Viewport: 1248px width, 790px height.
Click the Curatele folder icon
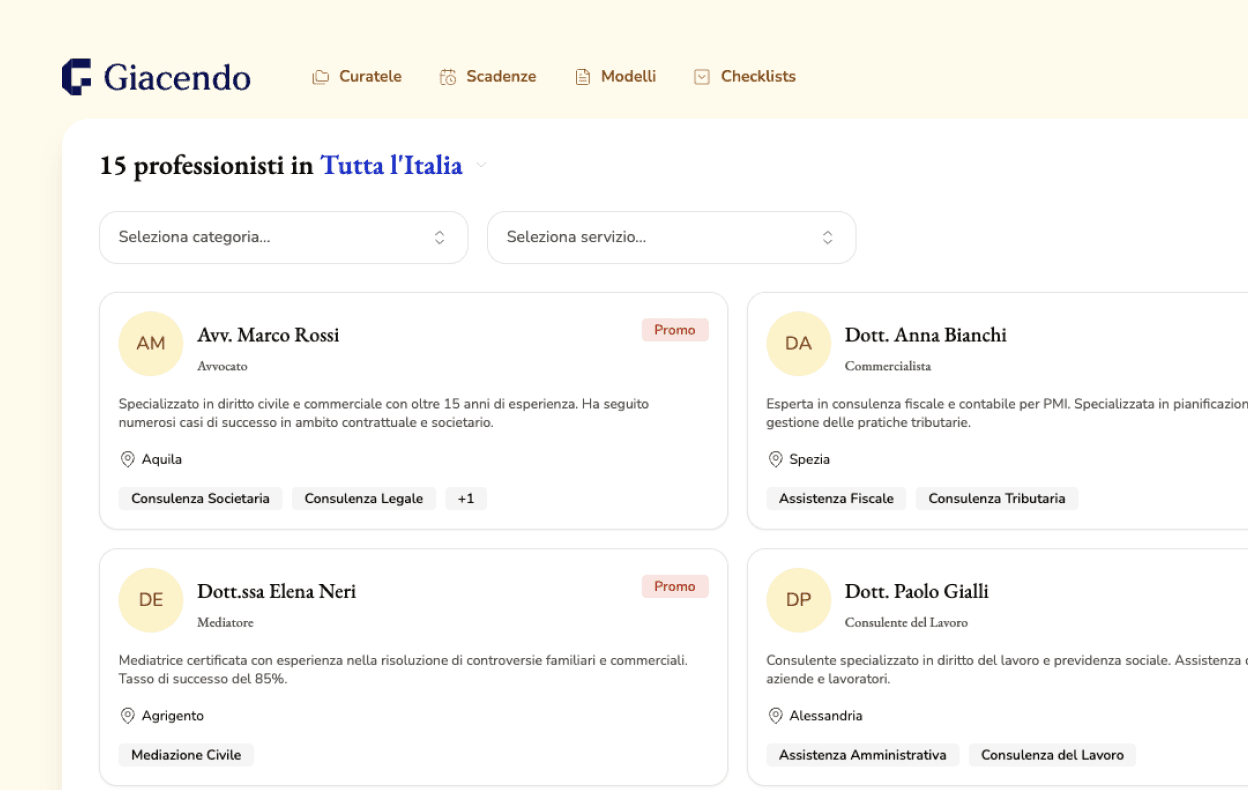point(320,77)
